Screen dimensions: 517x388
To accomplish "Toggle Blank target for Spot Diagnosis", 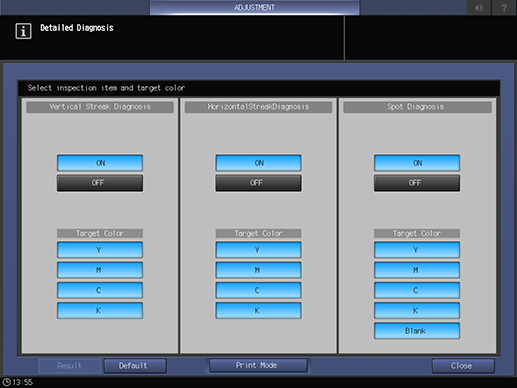I will 417,331.
